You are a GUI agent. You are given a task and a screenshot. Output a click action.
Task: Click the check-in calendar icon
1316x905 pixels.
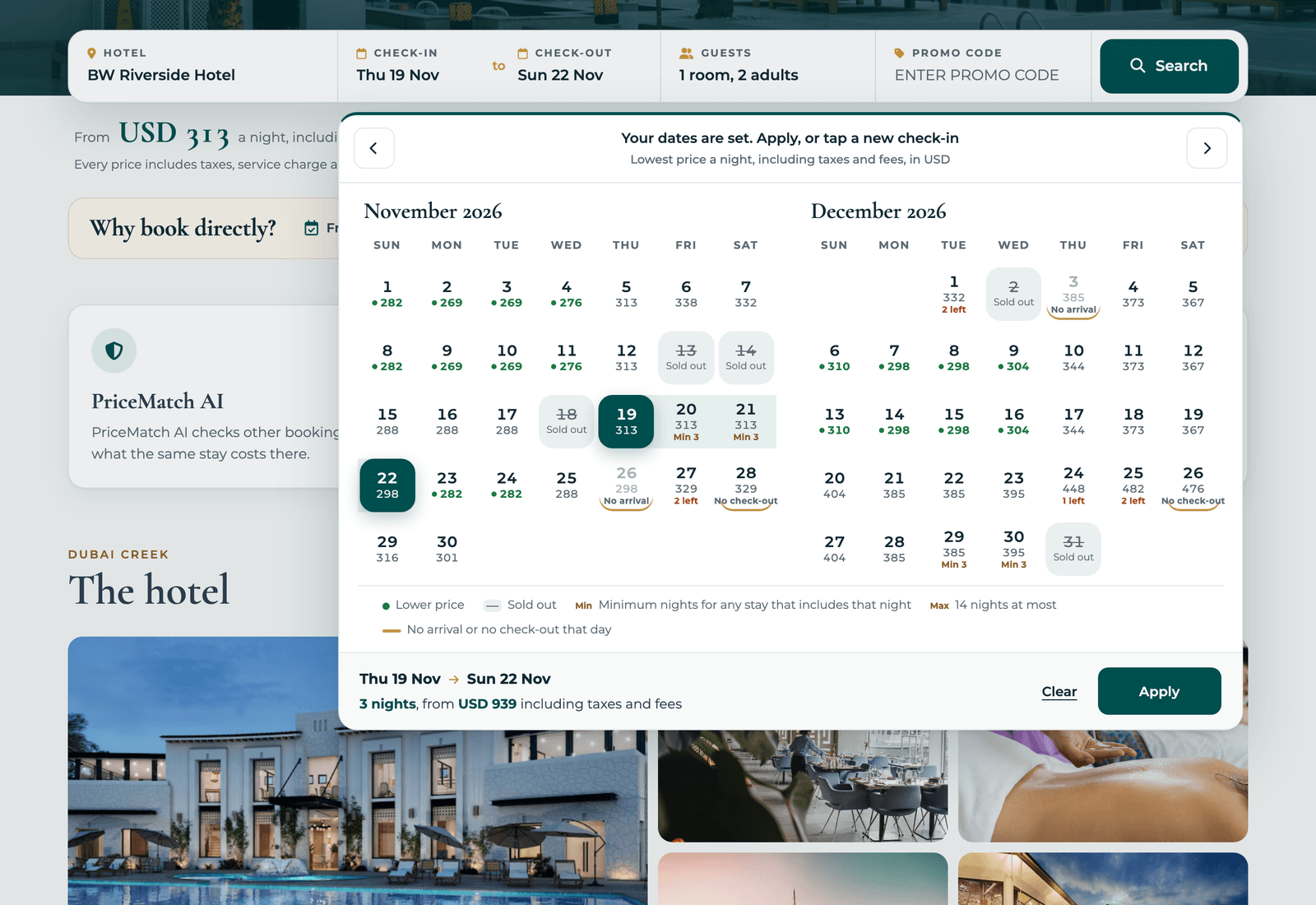[x=361, y=53]
